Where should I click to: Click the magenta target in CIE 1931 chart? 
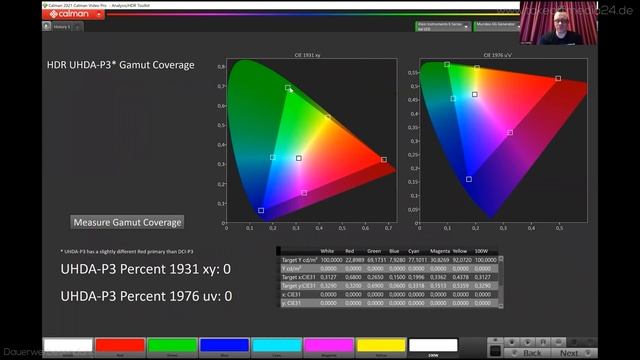point(304,193)
